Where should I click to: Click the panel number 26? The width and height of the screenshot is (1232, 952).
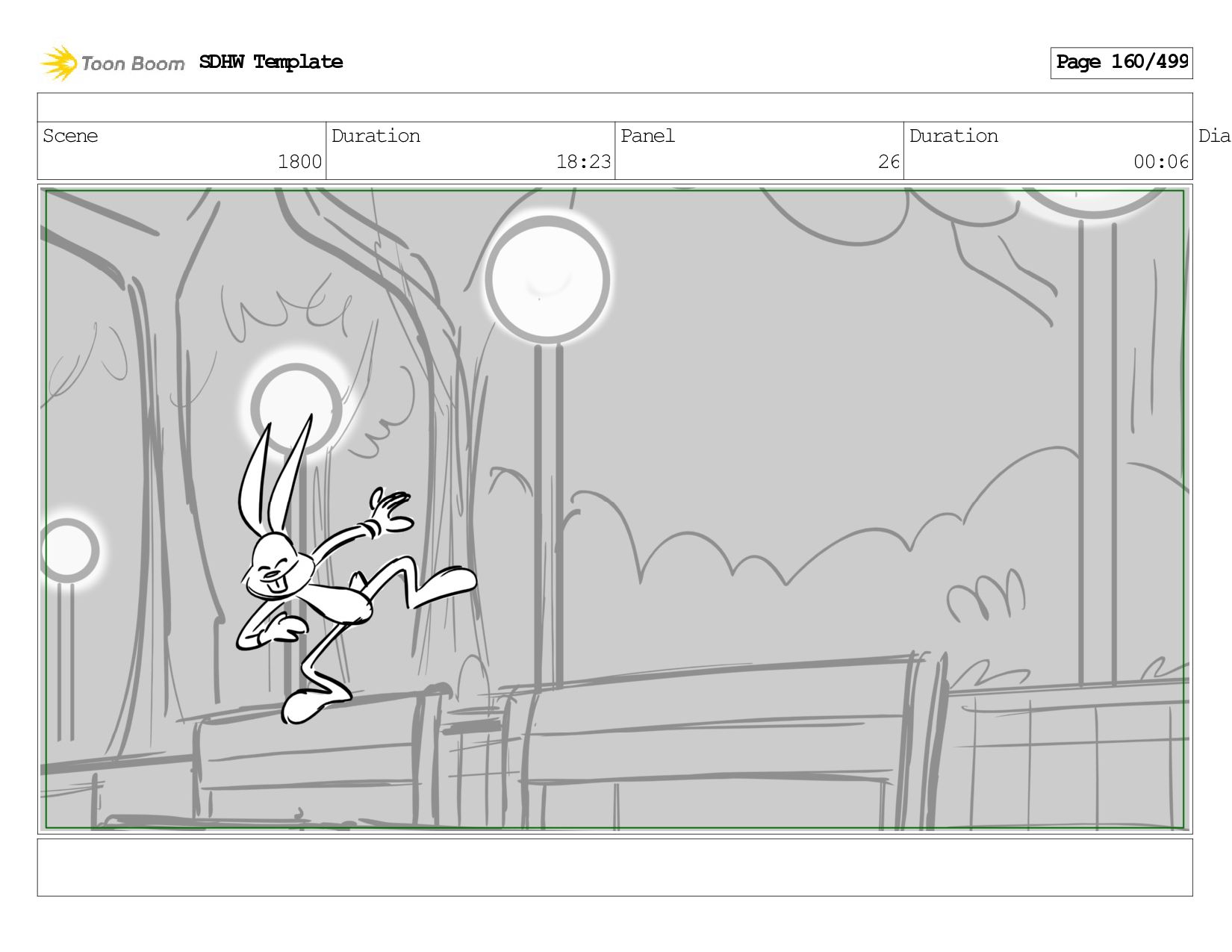tap(889, 161)
